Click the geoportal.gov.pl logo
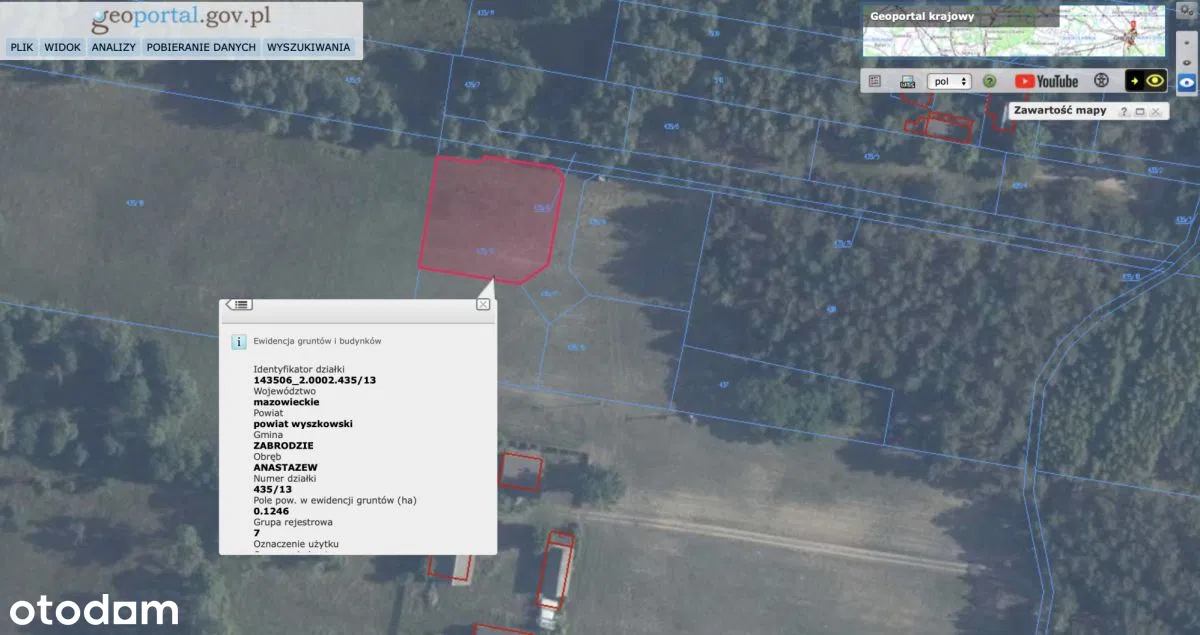This screenshot has width=1200, height=635. [x=180, y=18]
